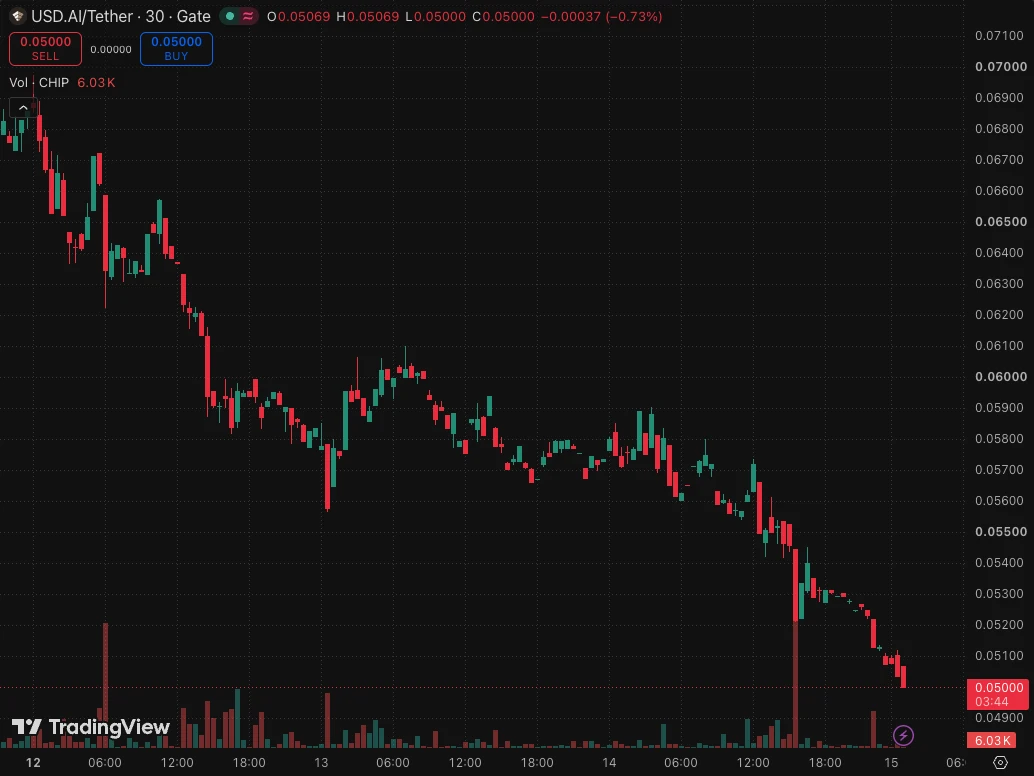Click the red current price label with countdown 03:44
Viewport: 1034px width, 776px height.
[997, 694]
